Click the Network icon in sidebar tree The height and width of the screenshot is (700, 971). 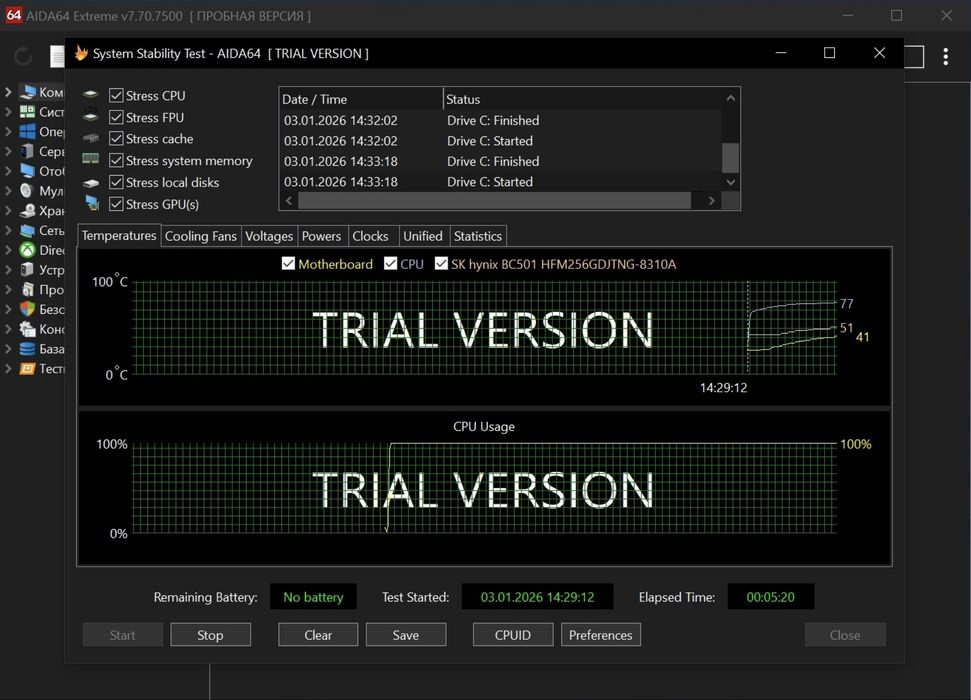click(27, 230)
